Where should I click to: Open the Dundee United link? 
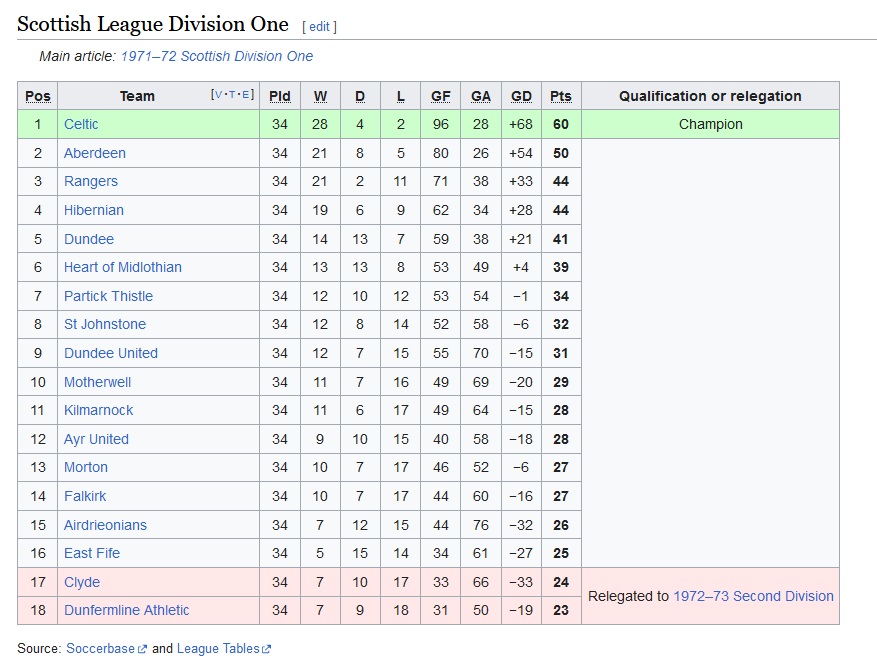[x=111, y=354]
